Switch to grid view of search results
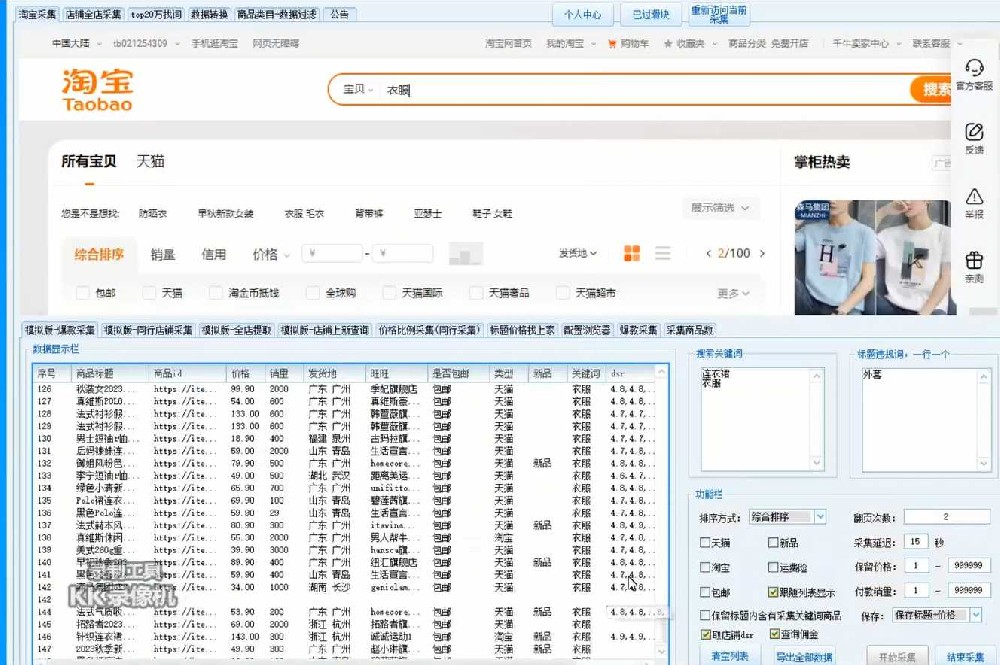 [x=632, y=253]
